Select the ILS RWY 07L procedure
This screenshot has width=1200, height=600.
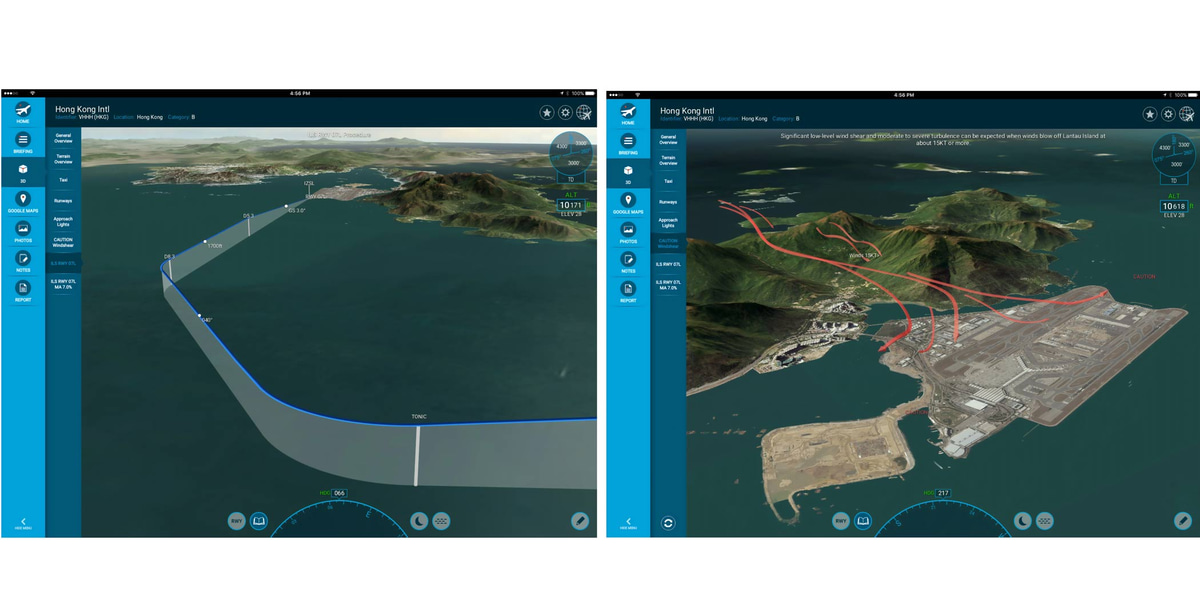pyautogui.click(x=63, y=263)
